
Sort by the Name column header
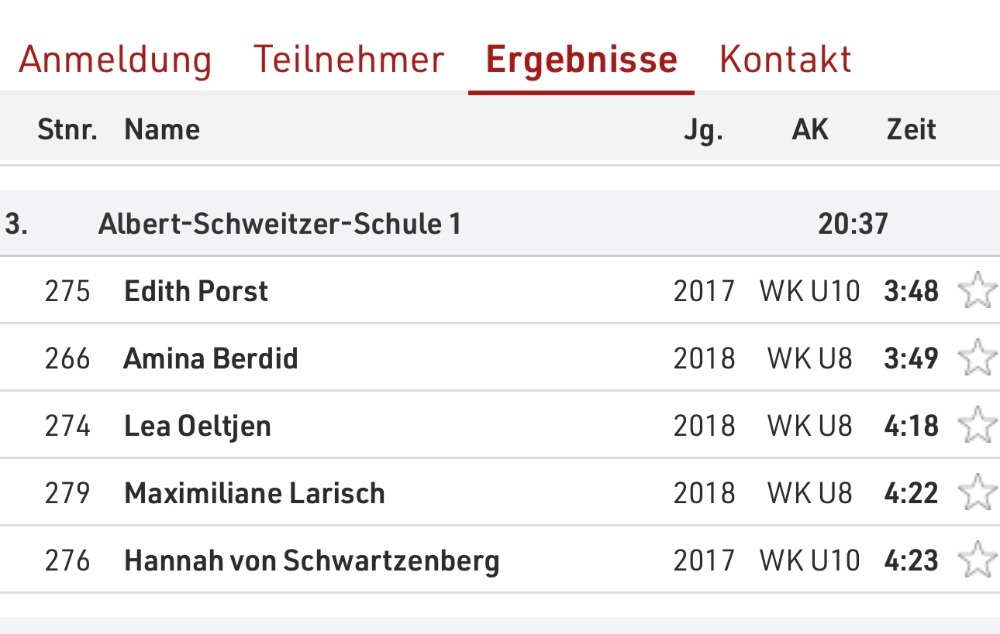[162, 129]
